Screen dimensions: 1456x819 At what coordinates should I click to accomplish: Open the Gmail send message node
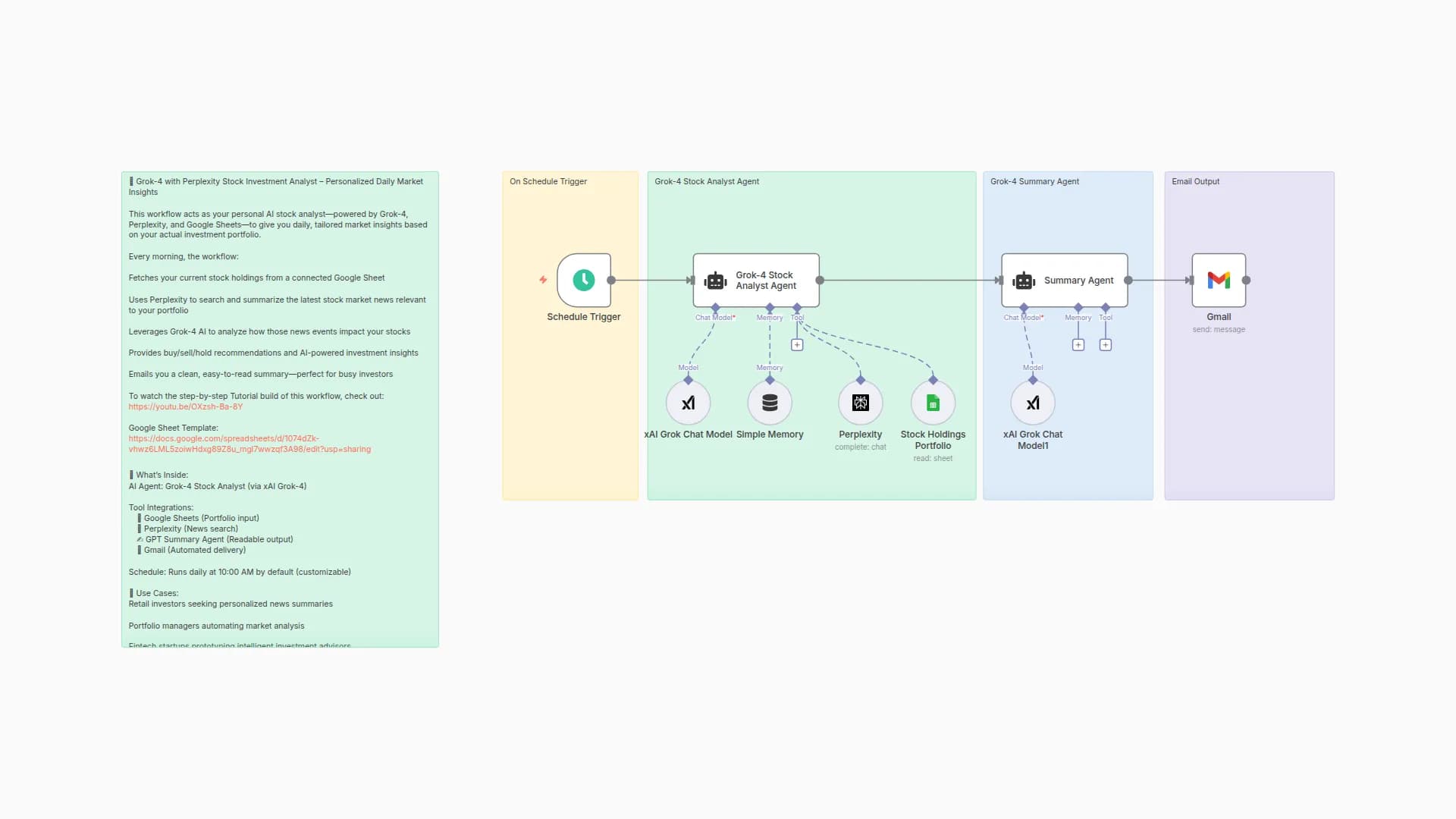click(x=1218, y=280)
